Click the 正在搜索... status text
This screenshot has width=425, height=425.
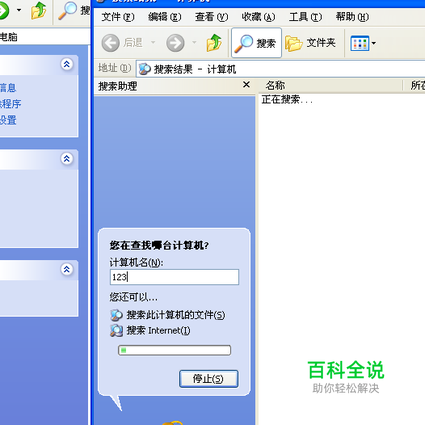pyautogui.click(x=287, y=100)
